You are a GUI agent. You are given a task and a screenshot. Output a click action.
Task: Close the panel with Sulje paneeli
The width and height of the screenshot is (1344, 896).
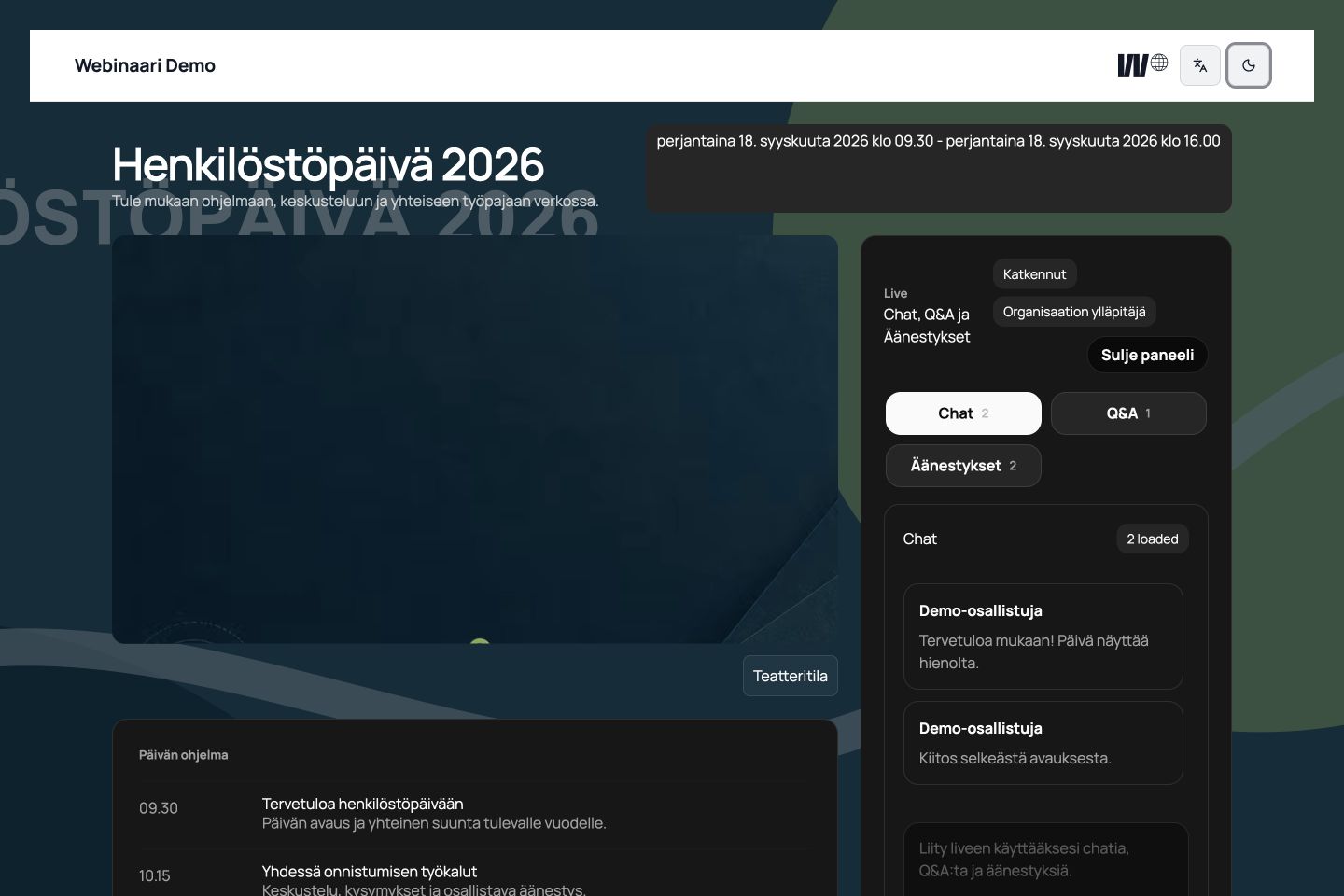pos(1147,355)
